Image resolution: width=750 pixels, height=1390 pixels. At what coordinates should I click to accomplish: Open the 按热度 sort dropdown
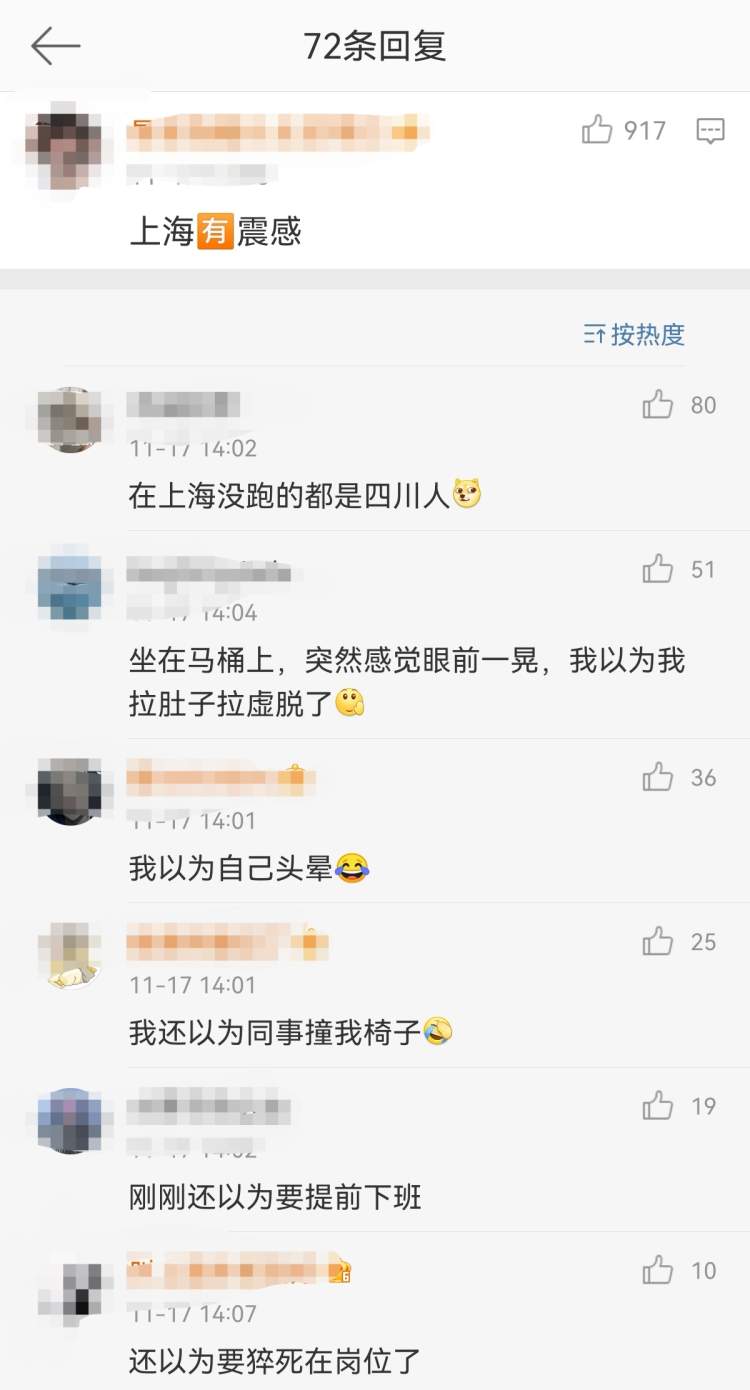(635, 334)
